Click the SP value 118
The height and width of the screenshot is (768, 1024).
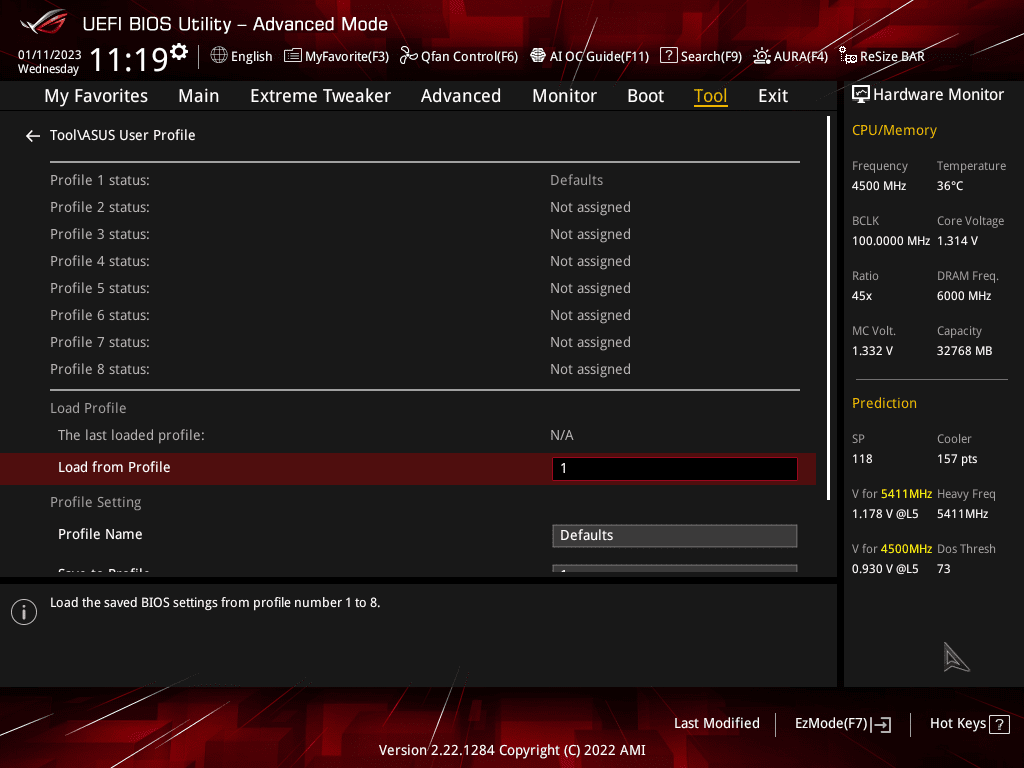pos(862,459)
